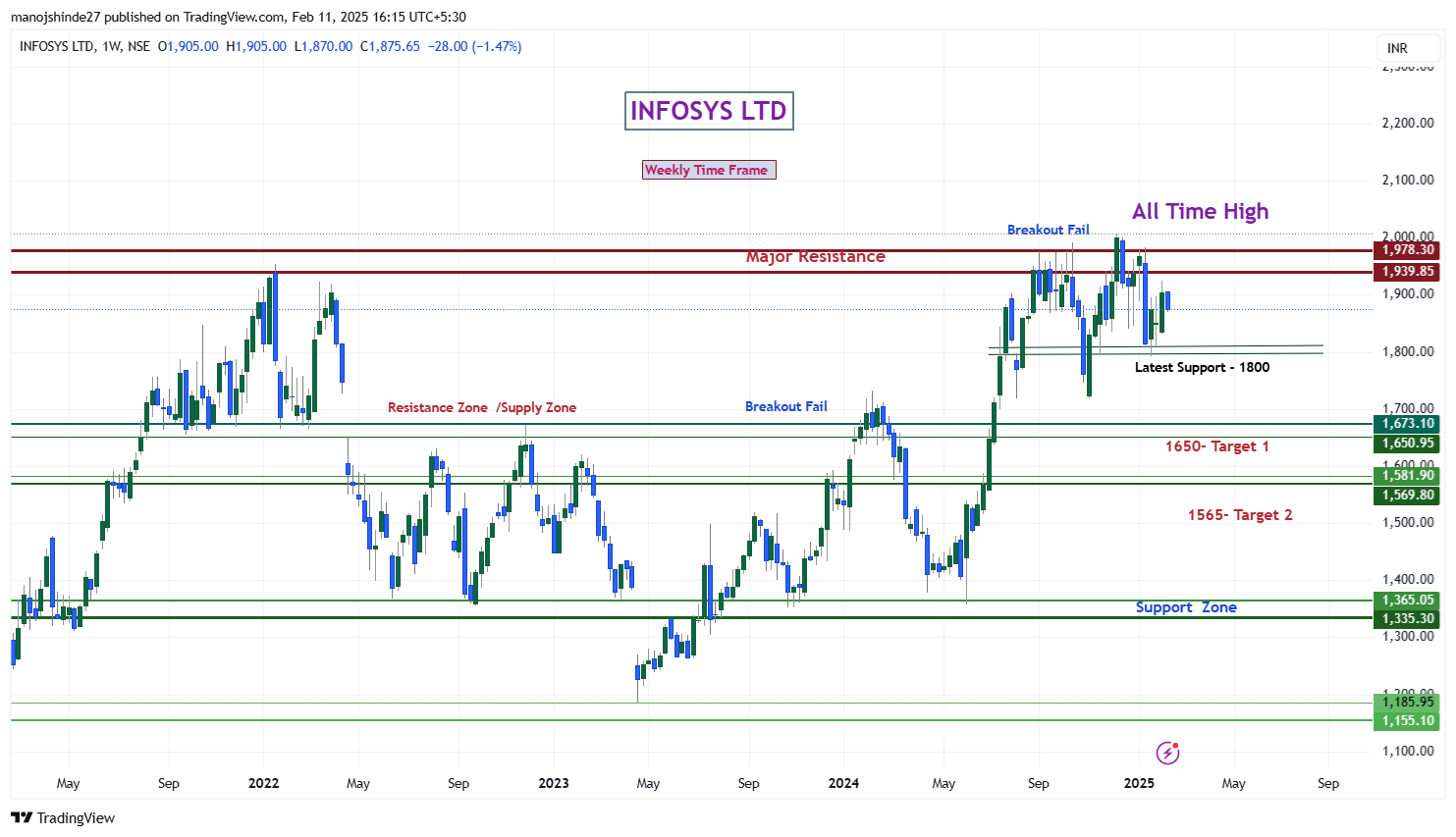Click the 1,978.30 price label

click(1408, 250)
